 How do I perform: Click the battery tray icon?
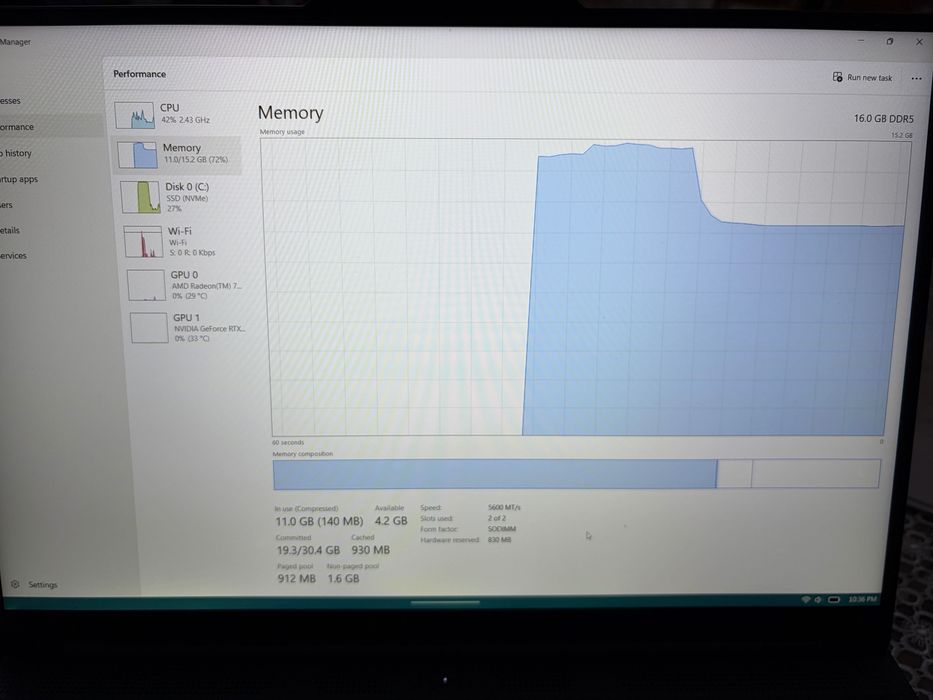[834, 599]
